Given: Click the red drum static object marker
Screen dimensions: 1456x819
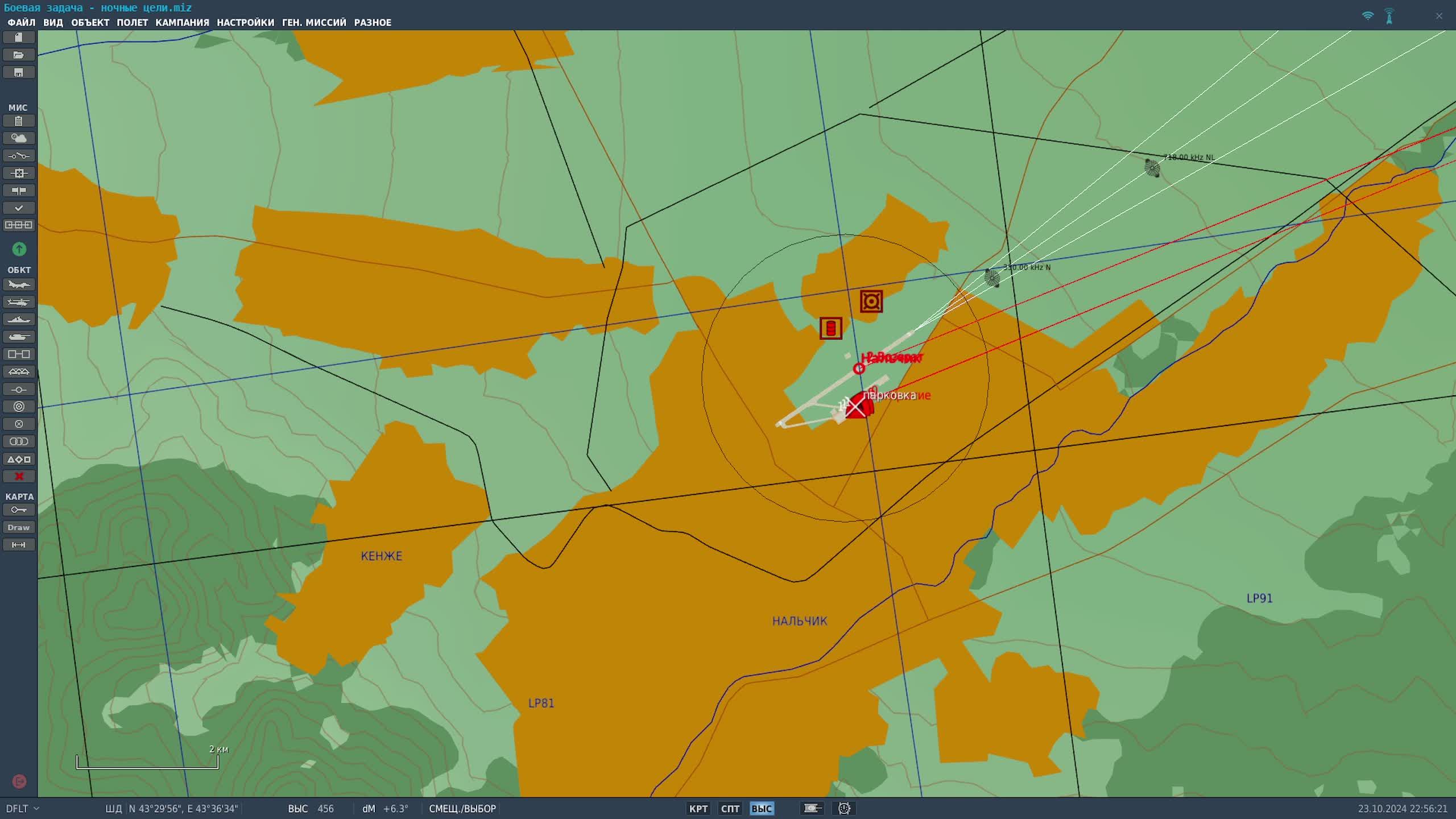Looking at the screenshot, I should click(830, 328).
